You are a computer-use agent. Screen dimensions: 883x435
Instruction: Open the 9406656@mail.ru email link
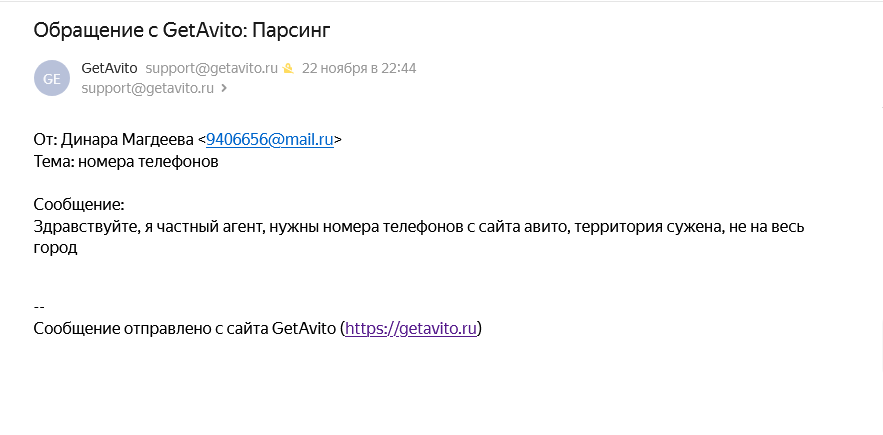pyautogui.click(x=269, y=140)
